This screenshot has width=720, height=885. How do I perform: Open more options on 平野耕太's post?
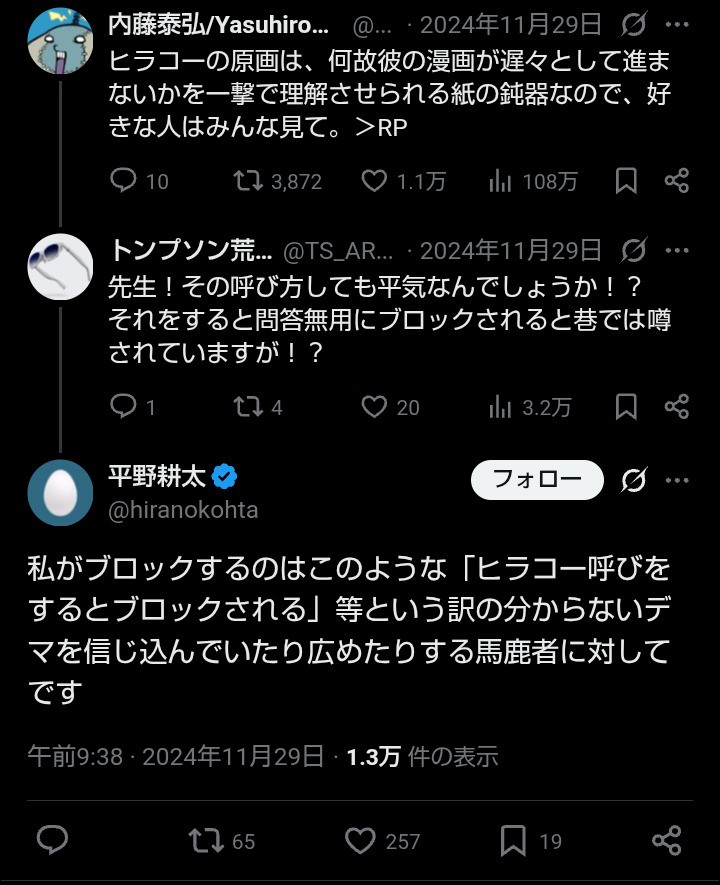click(x=677, y=480)
